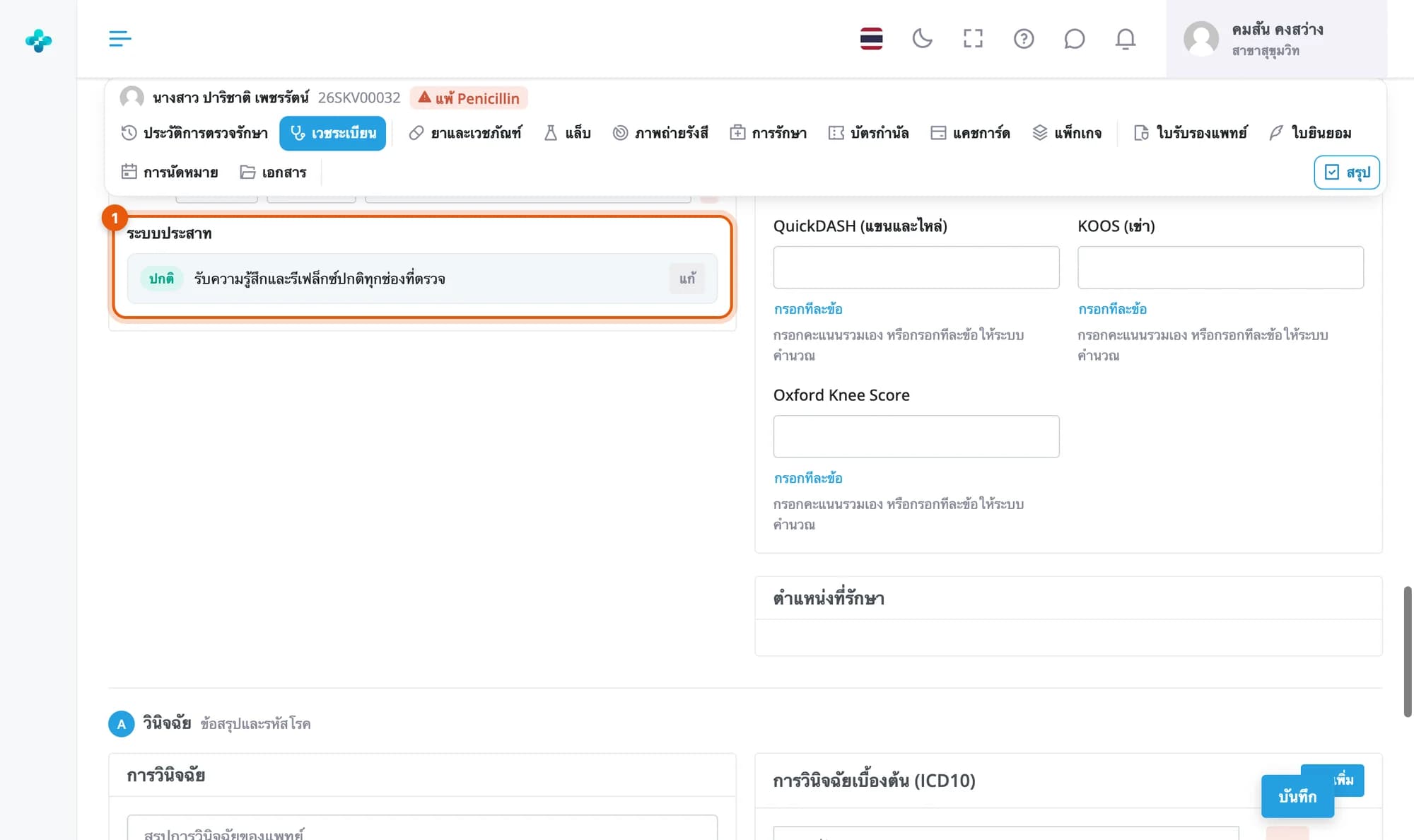Open the การนัดหมาย tab

170,172
